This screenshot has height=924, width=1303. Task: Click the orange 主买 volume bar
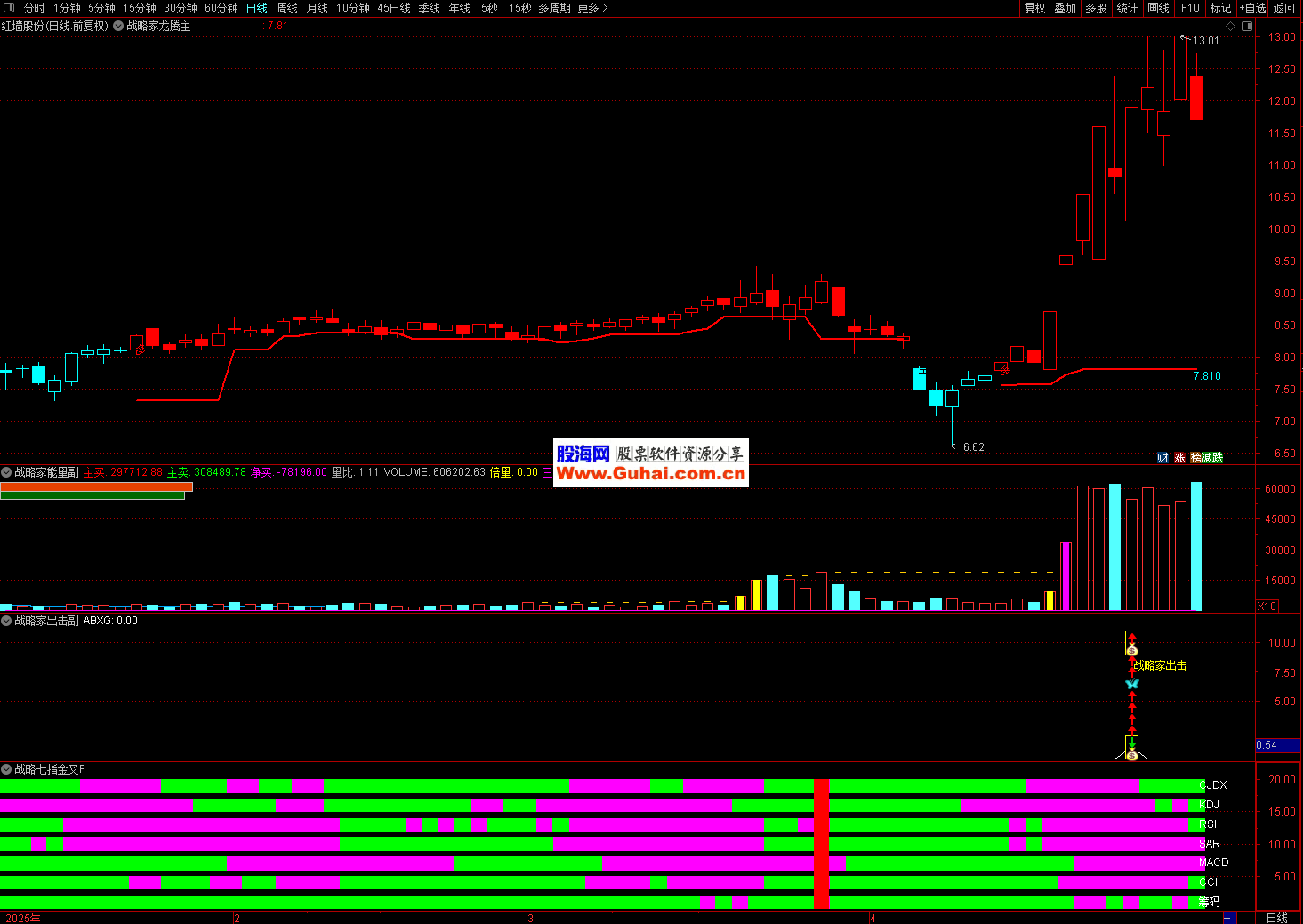pyautogui.click(x=96, y=486)
